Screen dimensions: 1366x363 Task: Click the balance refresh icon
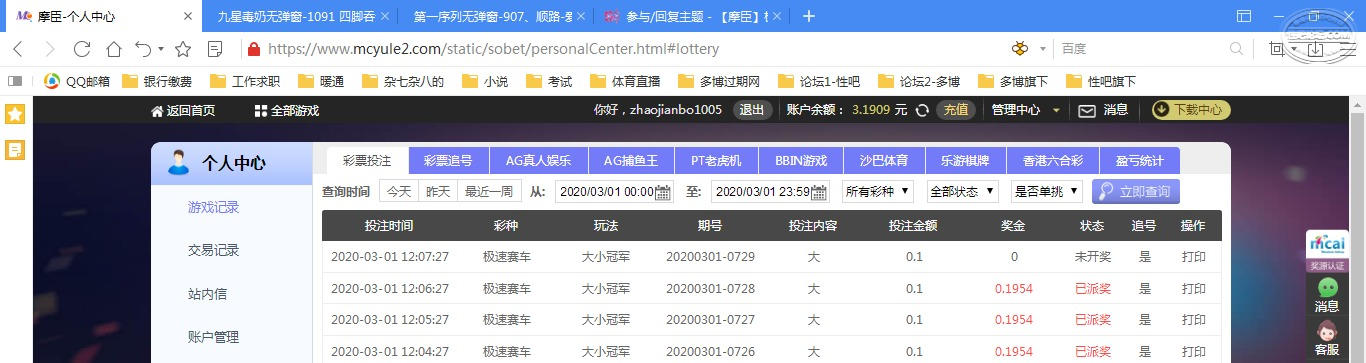coord(923,111)
